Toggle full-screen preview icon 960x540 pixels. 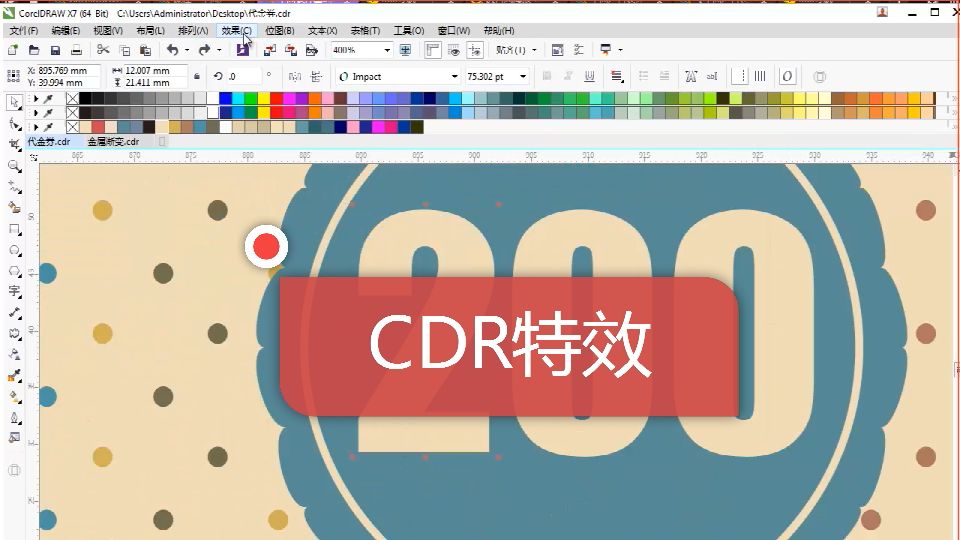[x=405, y=50]
